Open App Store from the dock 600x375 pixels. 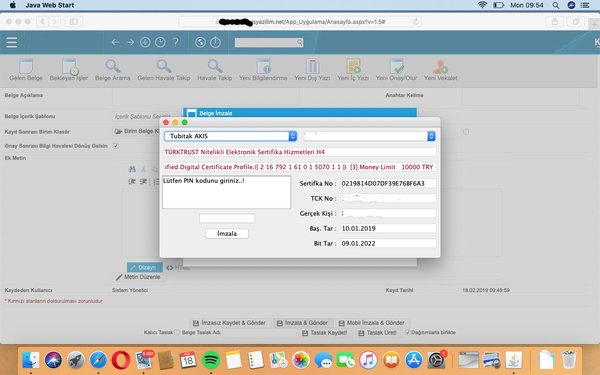[x=414, y=360]
